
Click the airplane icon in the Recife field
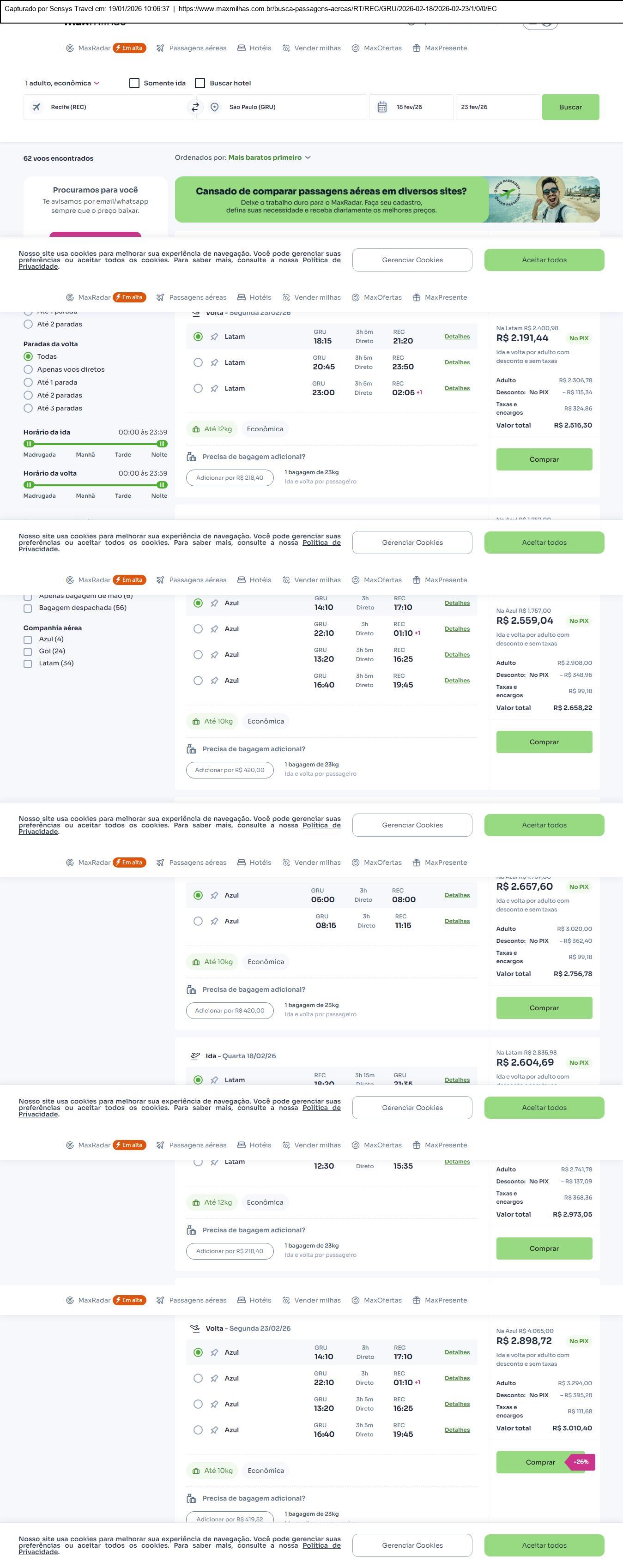click(36, 107)
